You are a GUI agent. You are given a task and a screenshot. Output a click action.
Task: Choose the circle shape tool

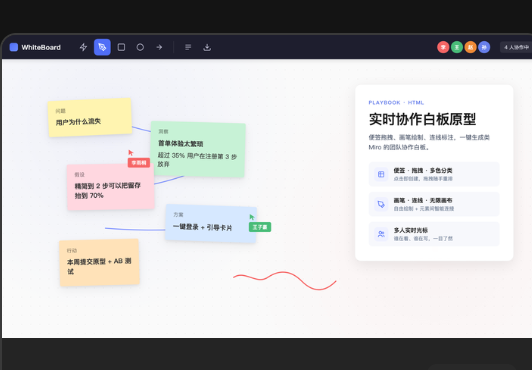tap(140, 47)
